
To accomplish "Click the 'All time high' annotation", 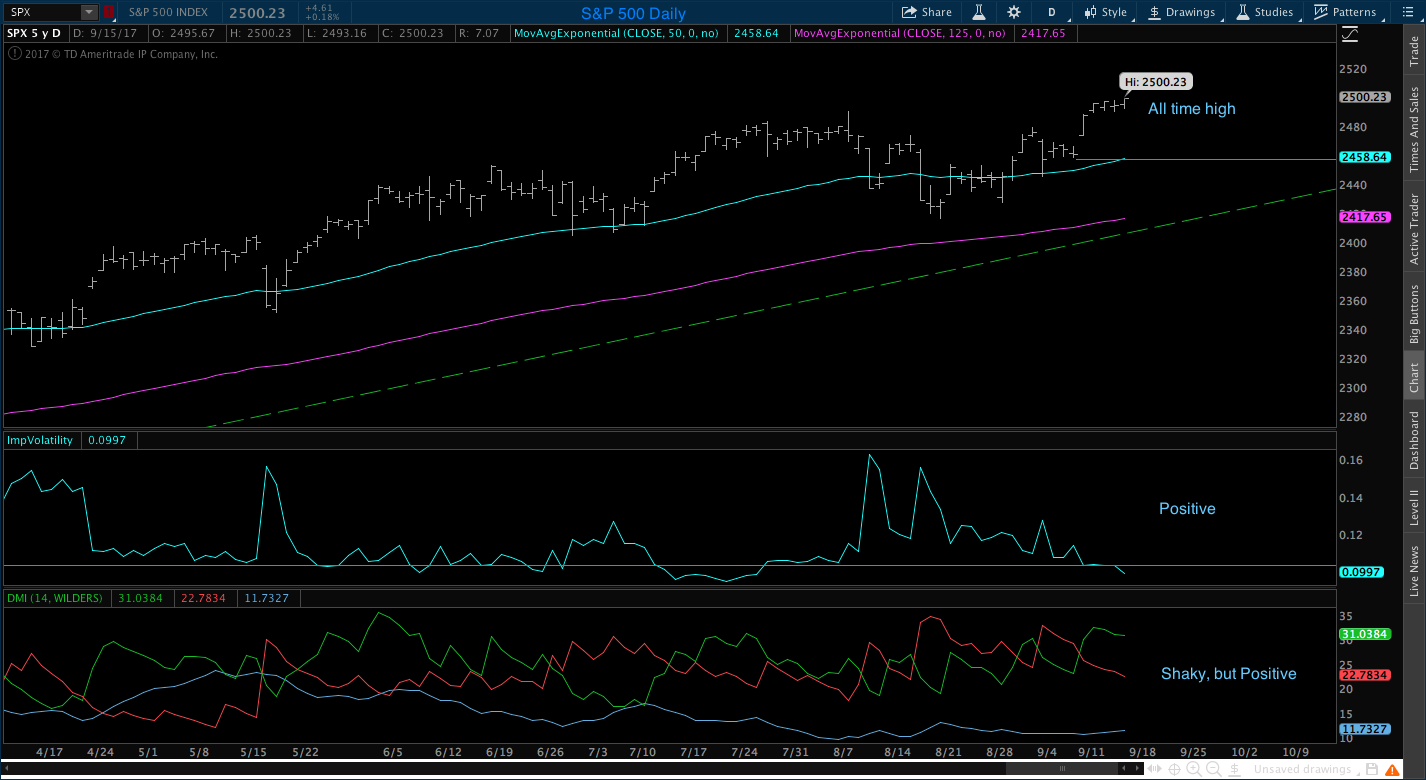I will (1191, 109).
